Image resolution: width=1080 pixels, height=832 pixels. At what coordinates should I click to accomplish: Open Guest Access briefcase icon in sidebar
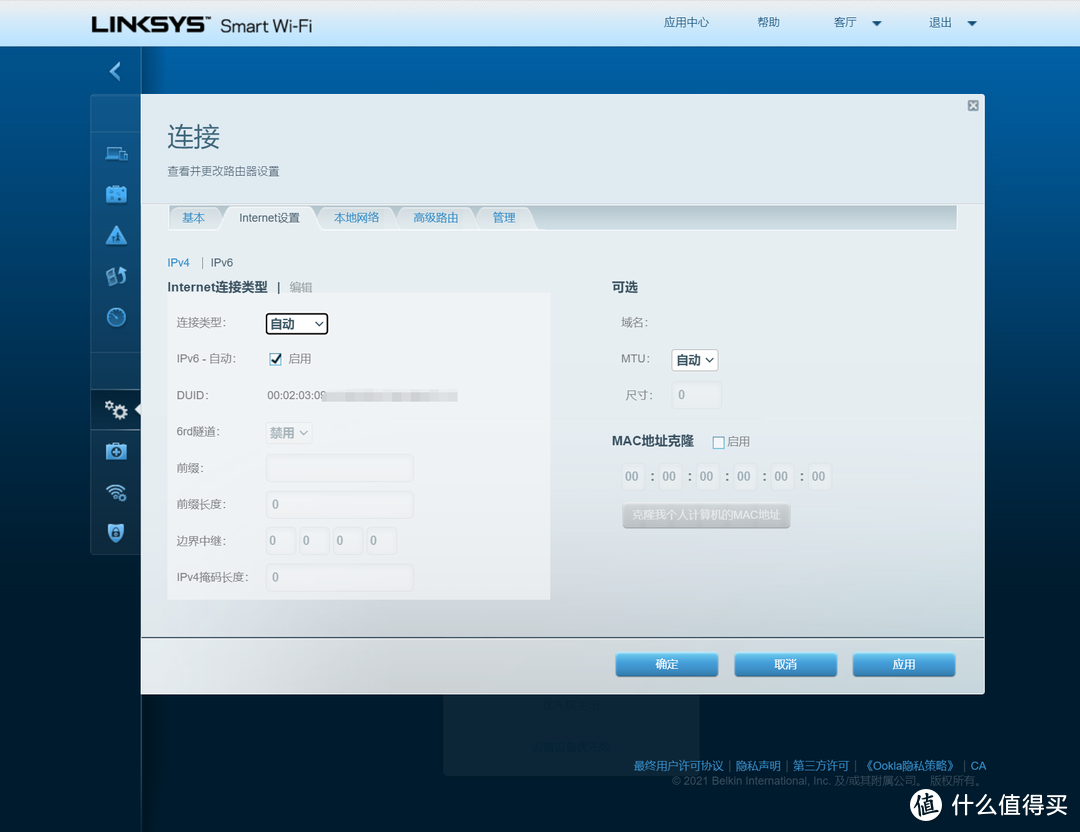click(116, 194)
